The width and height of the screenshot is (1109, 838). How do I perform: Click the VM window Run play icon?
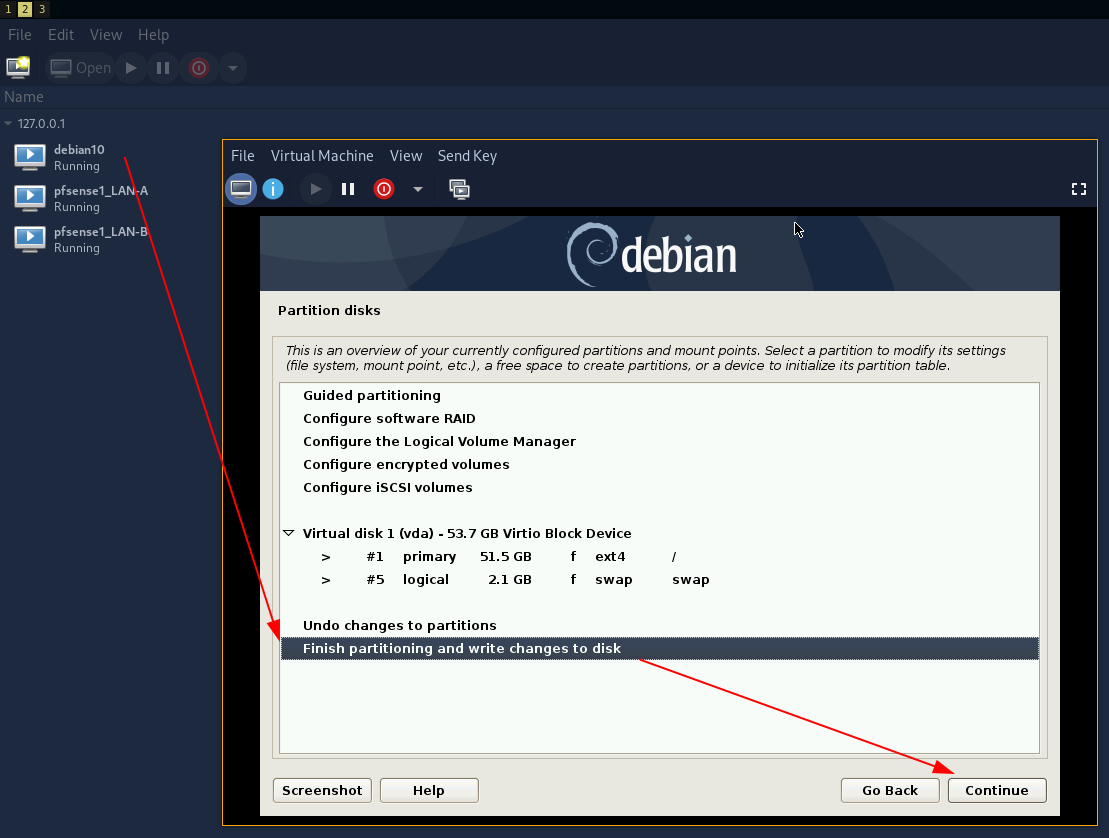315,189
